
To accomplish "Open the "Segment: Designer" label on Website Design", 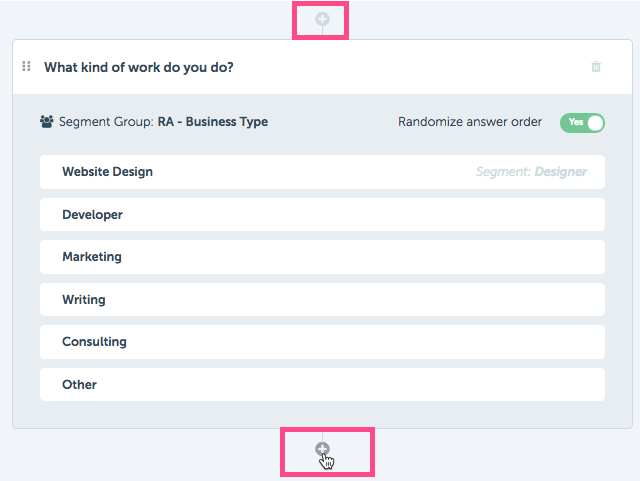I will point(531,172).
